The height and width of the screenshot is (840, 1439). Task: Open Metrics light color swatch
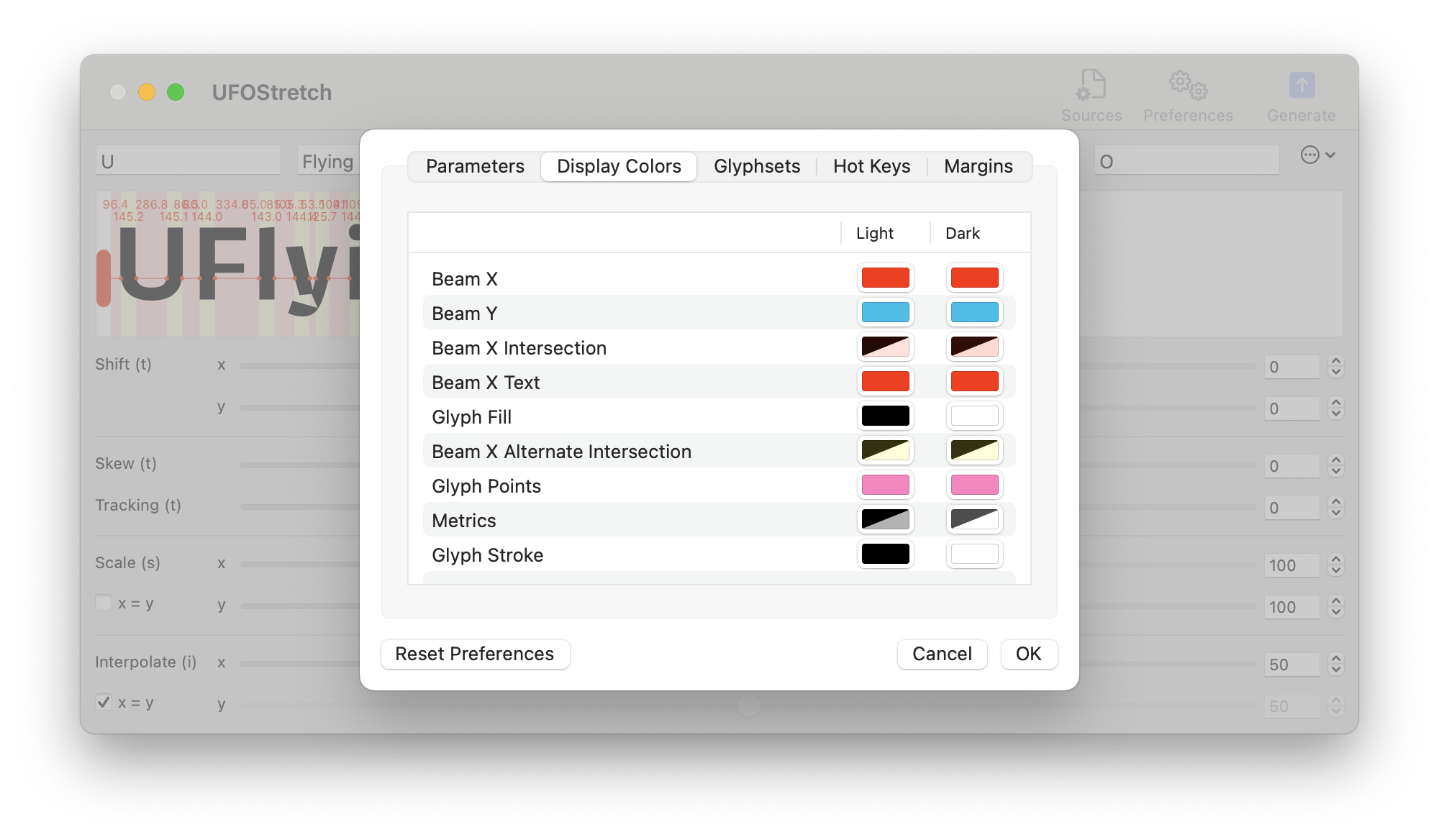(x=886, y=519)
